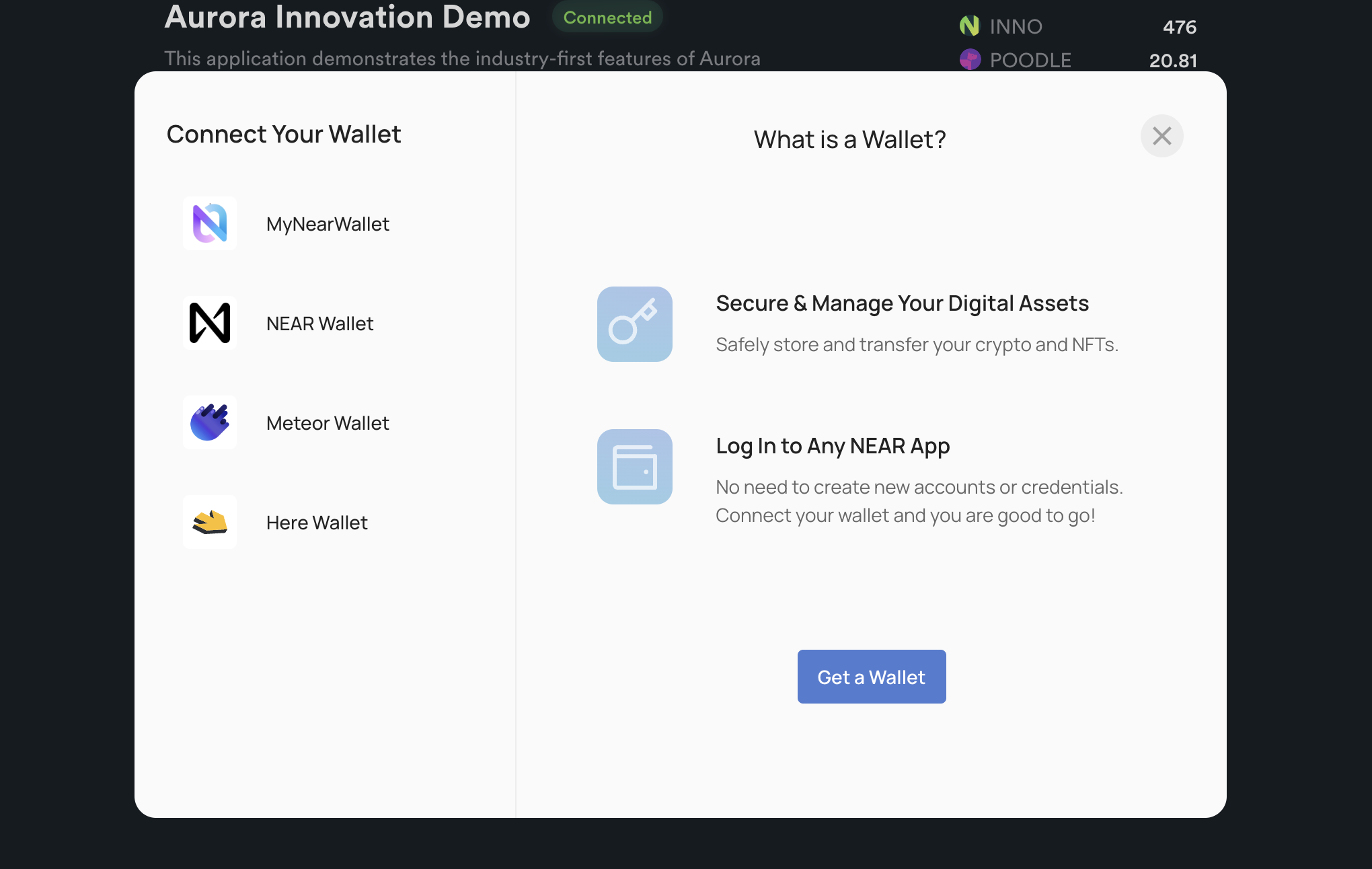Click the NEAR Wallet logo icon
This screenshot has width=1372, height=869.
coord(210,323)
